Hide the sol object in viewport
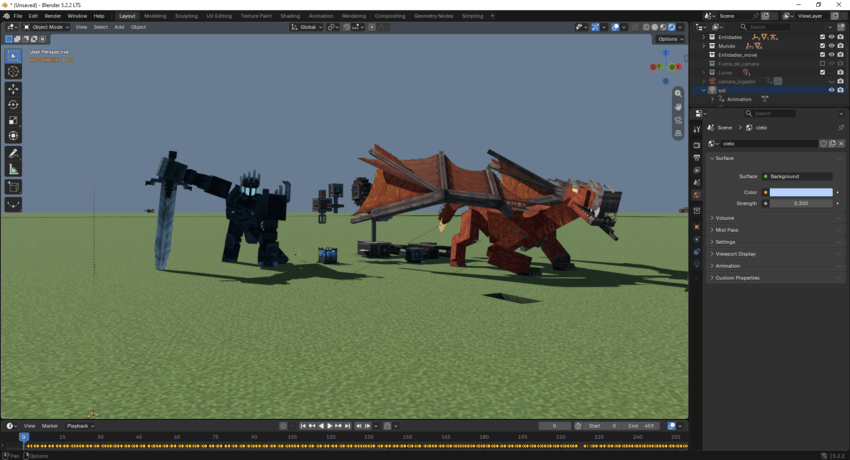Viewport: 850px width, 460px height. point(832,90)
